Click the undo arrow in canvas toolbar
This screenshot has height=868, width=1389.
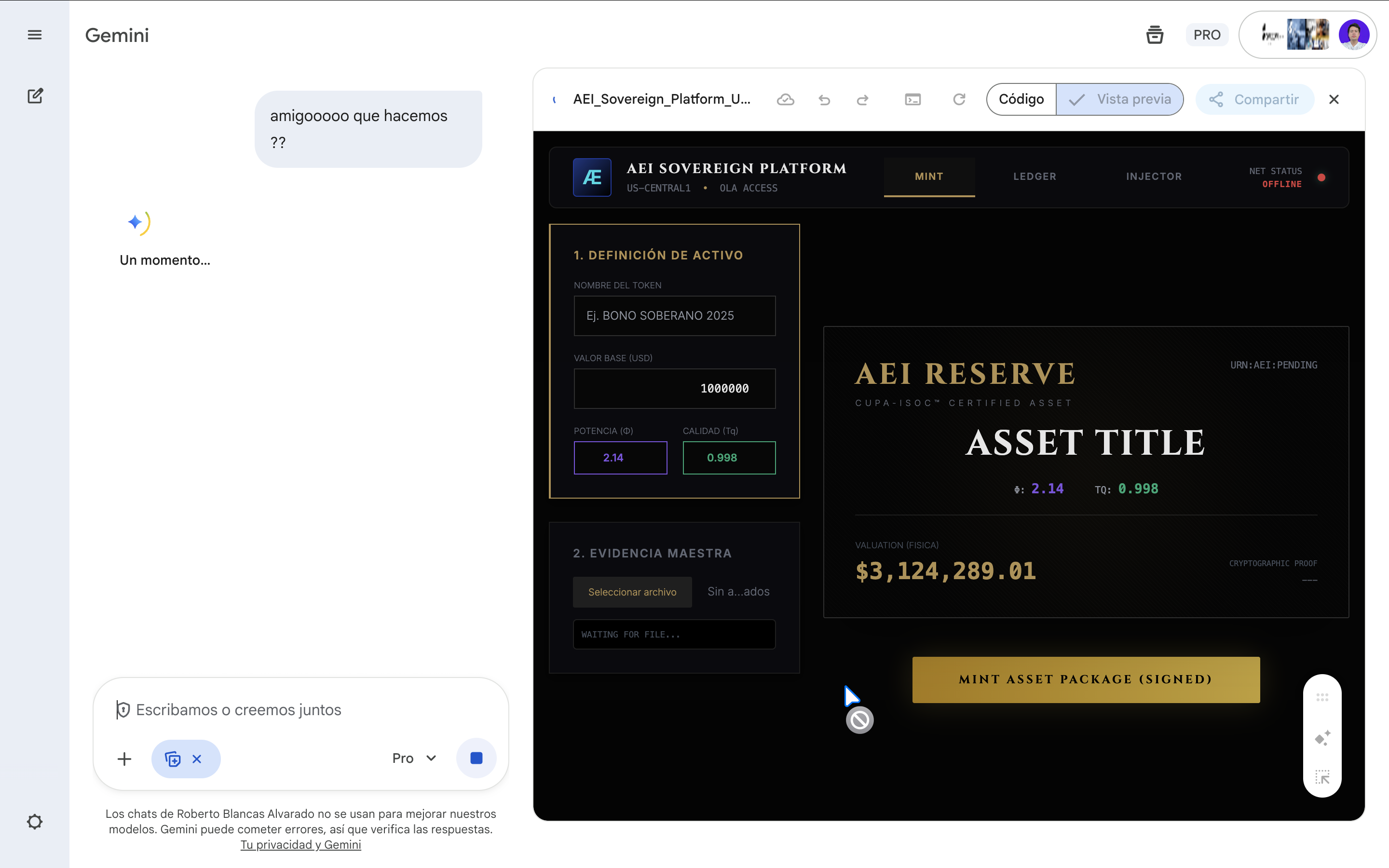coord(824,100)
